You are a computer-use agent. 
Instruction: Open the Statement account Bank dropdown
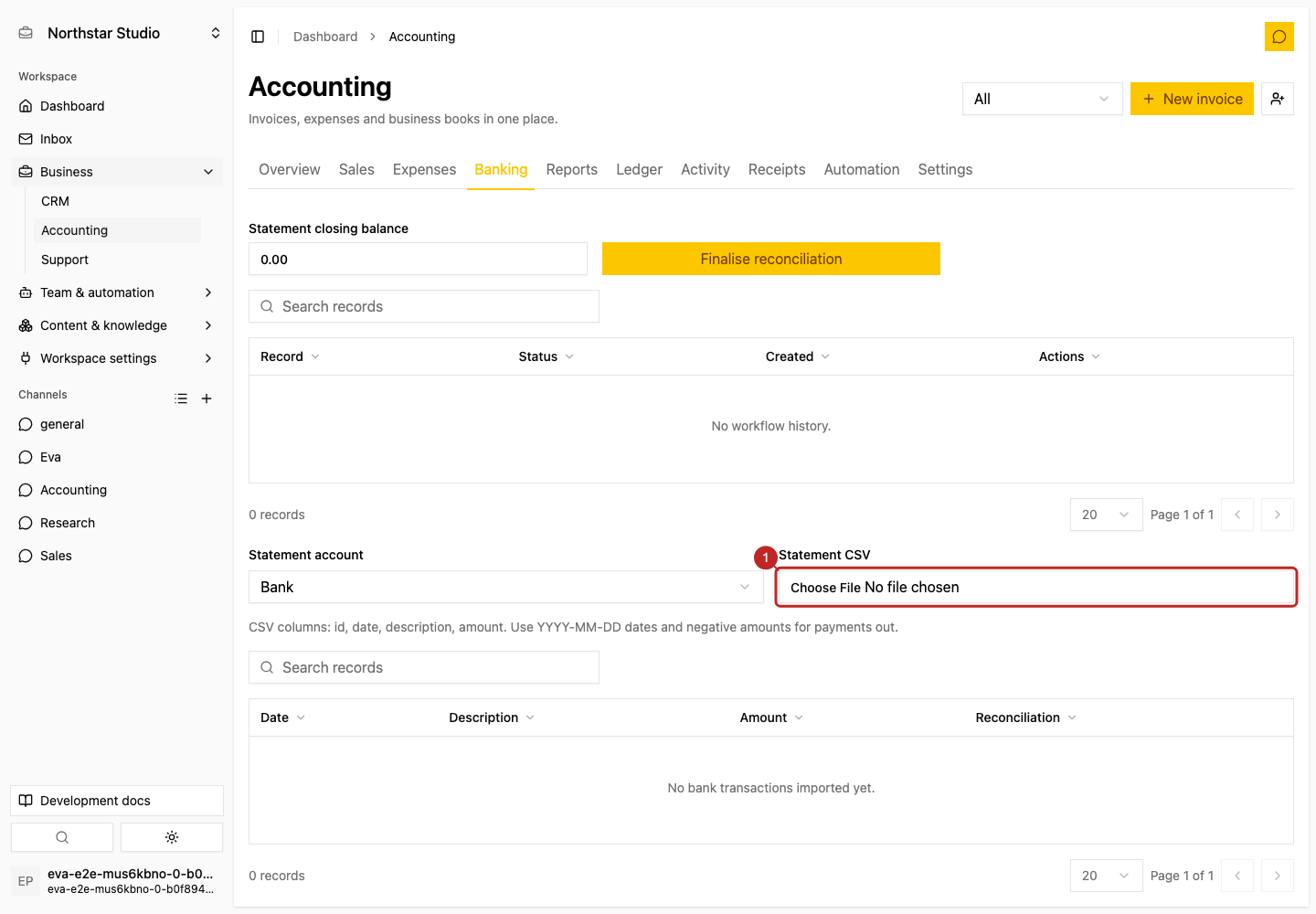(506, 587)
